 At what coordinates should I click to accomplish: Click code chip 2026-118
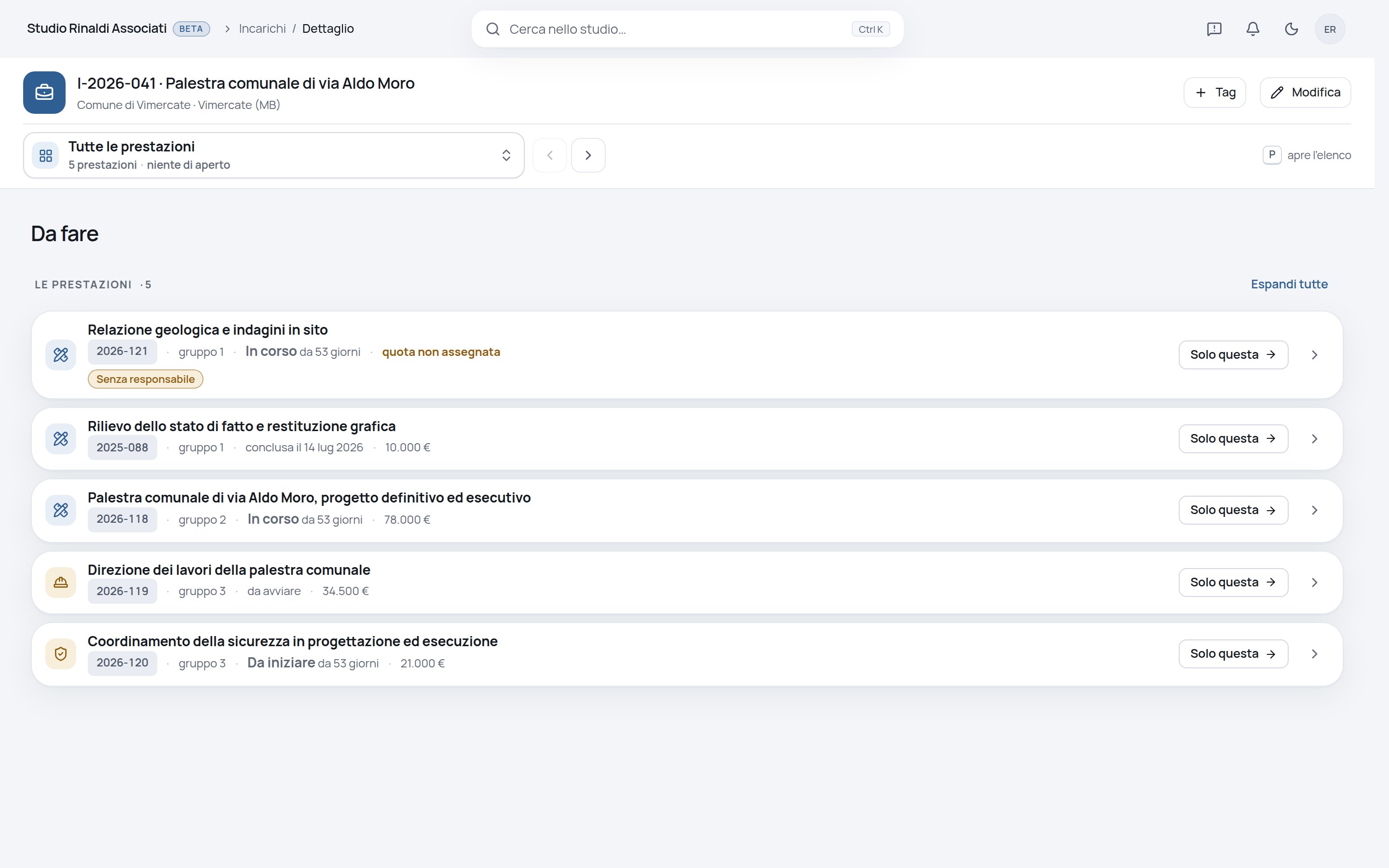point(122,519)
